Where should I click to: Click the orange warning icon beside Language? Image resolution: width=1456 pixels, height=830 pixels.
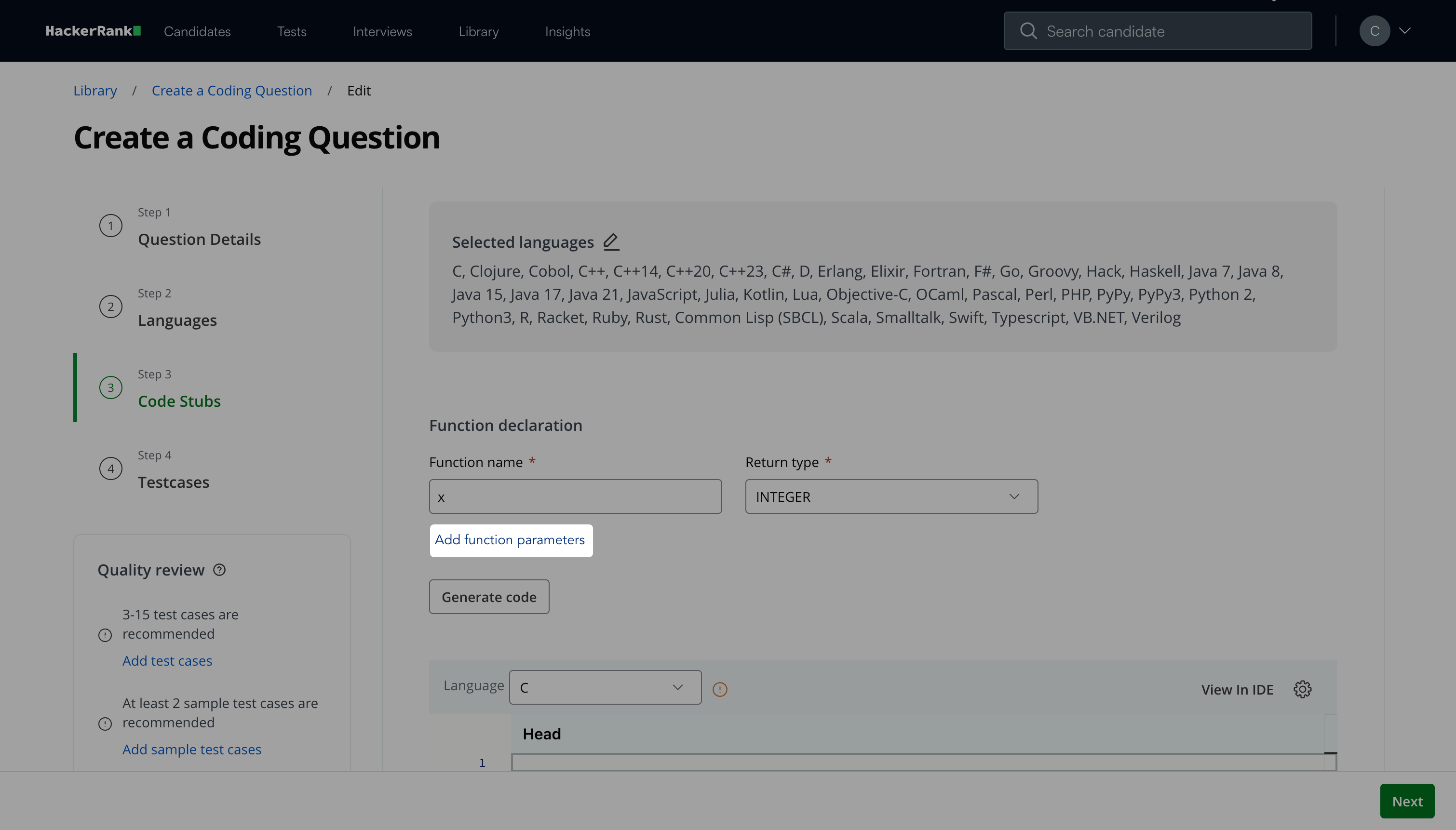[x=720, y=689]
